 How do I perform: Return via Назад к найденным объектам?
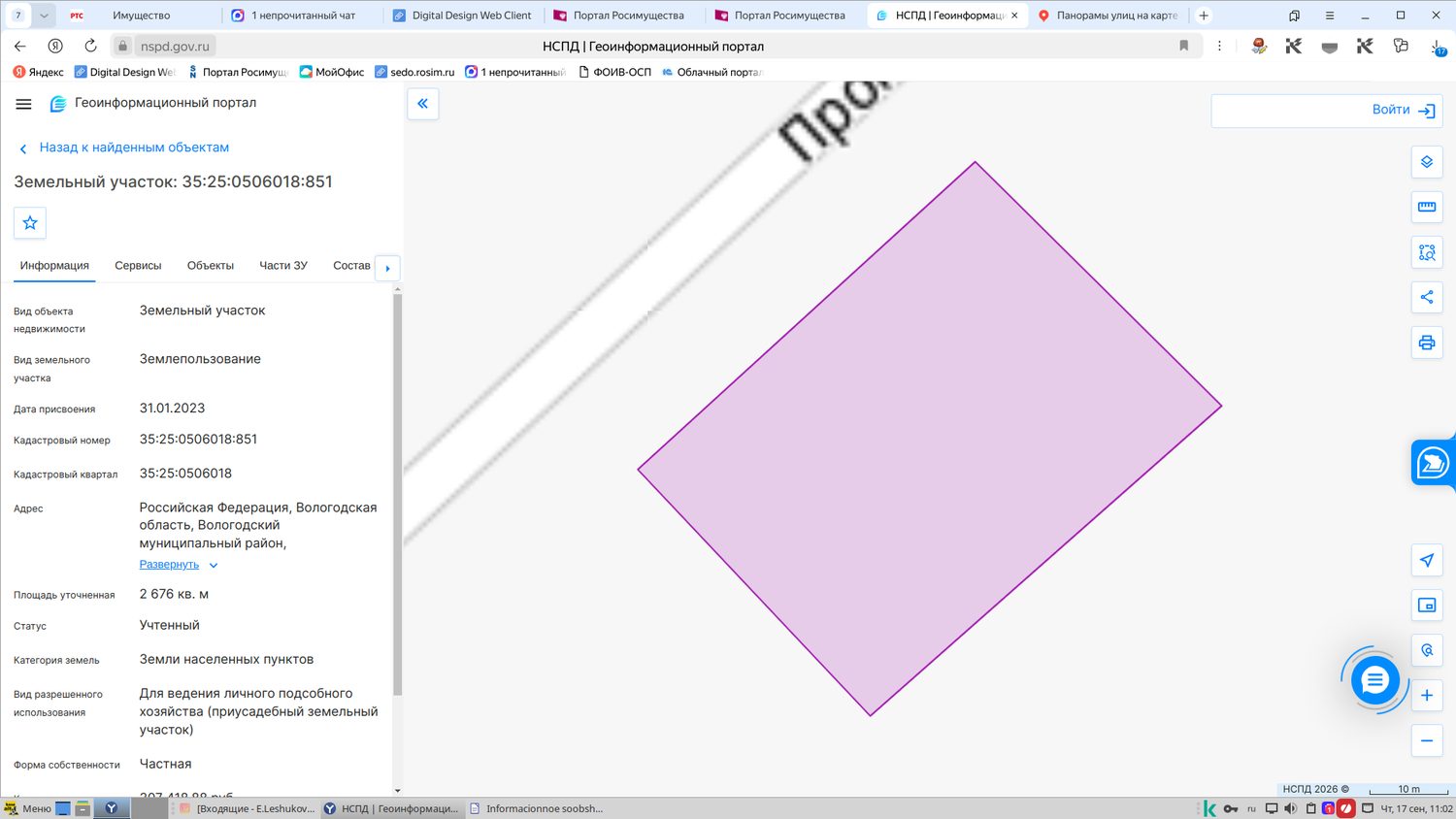point(124,147)
